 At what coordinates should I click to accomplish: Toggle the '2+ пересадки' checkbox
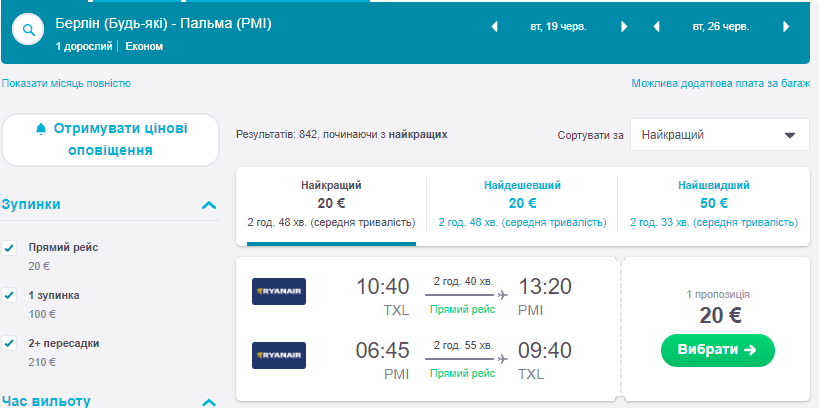9,343
